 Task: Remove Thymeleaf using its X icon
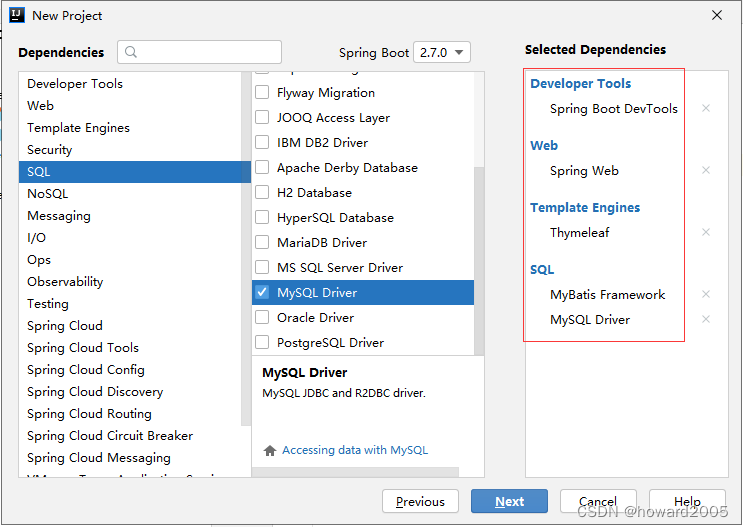(x=706, y=232)
